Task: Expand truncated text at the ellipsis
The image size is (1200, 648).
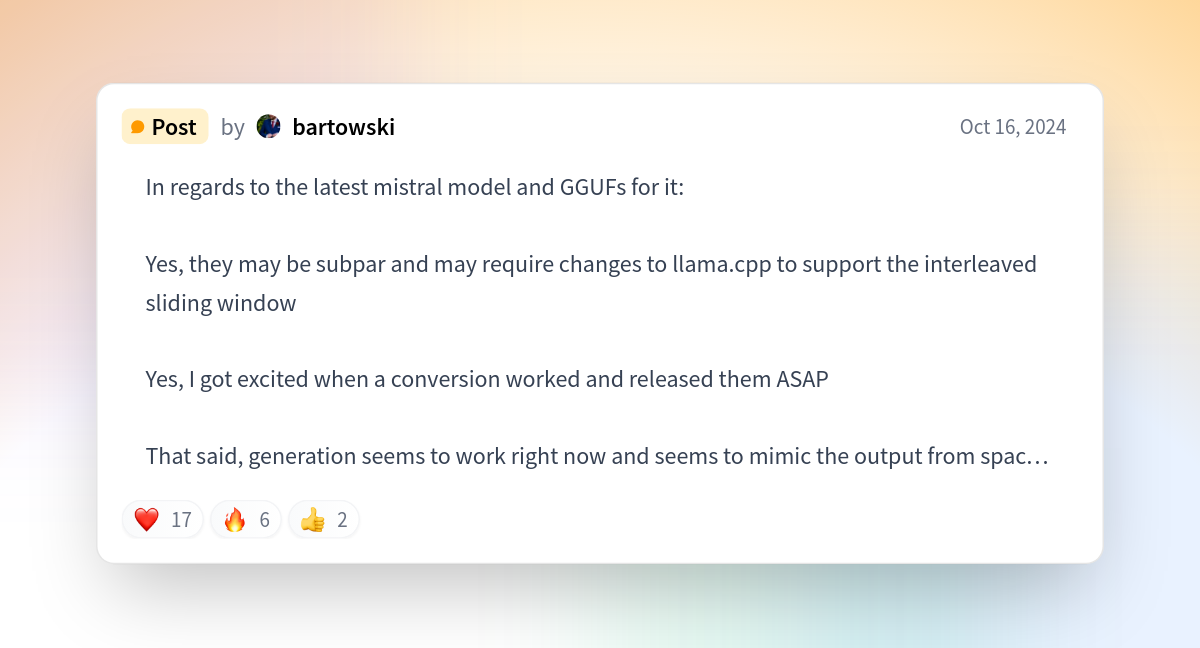Action: (x=1039, y=457)
